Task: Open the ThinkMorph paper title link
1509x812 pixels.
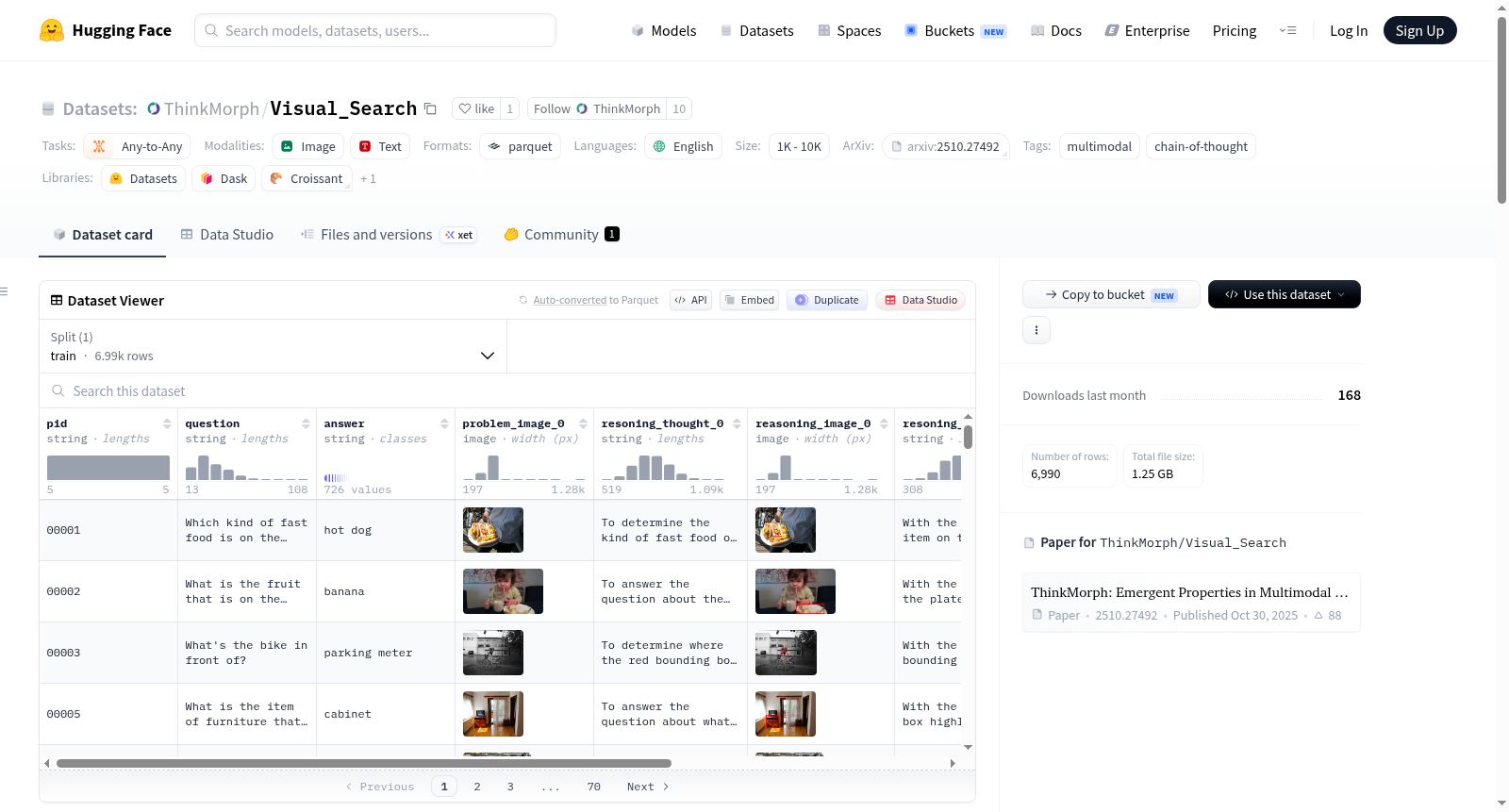Action: (1189, 592)
